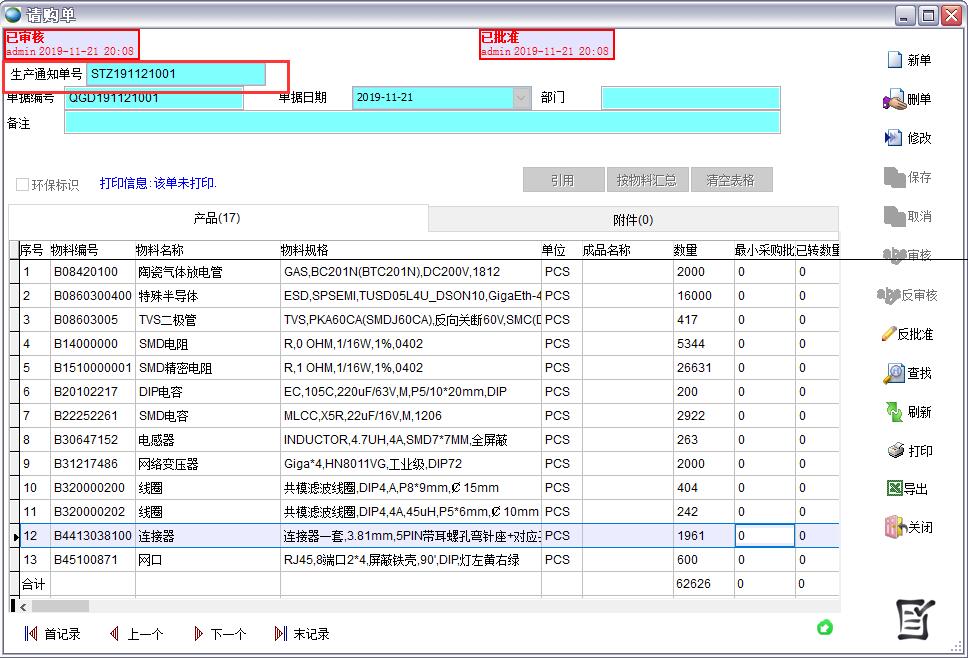
Task: Switch to the 附件(0) tab
Action: (632, 220)
